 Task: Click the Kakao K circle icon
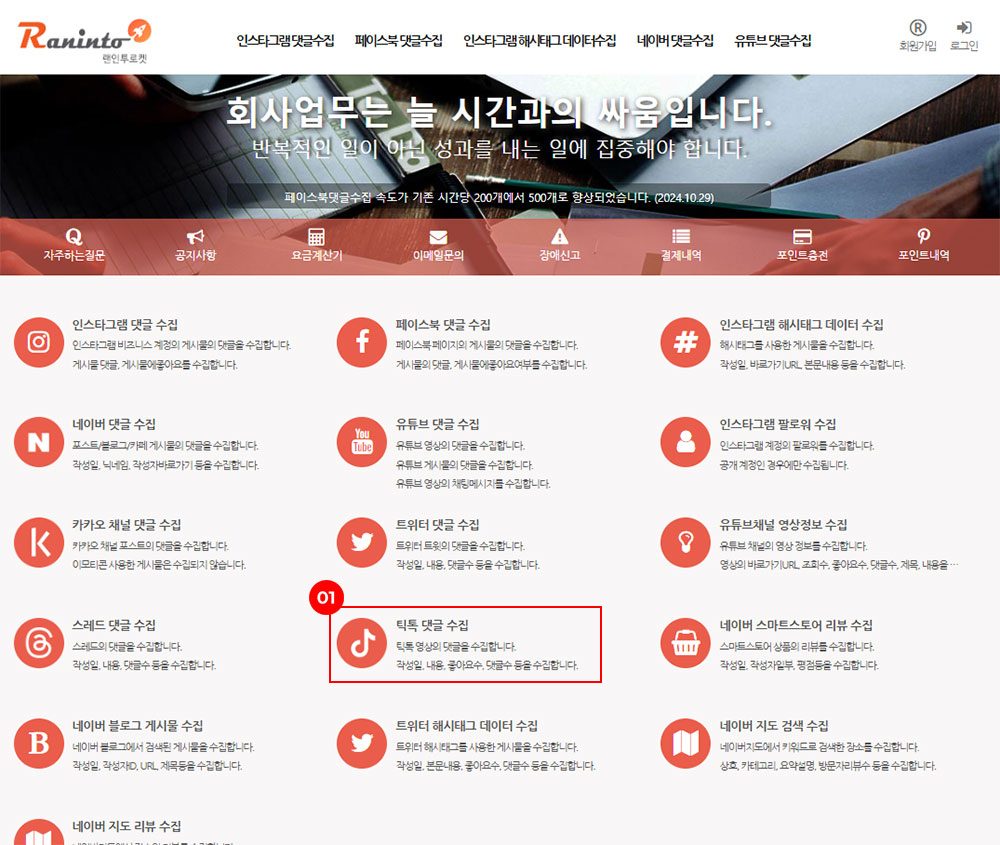[x=39, y=543]
